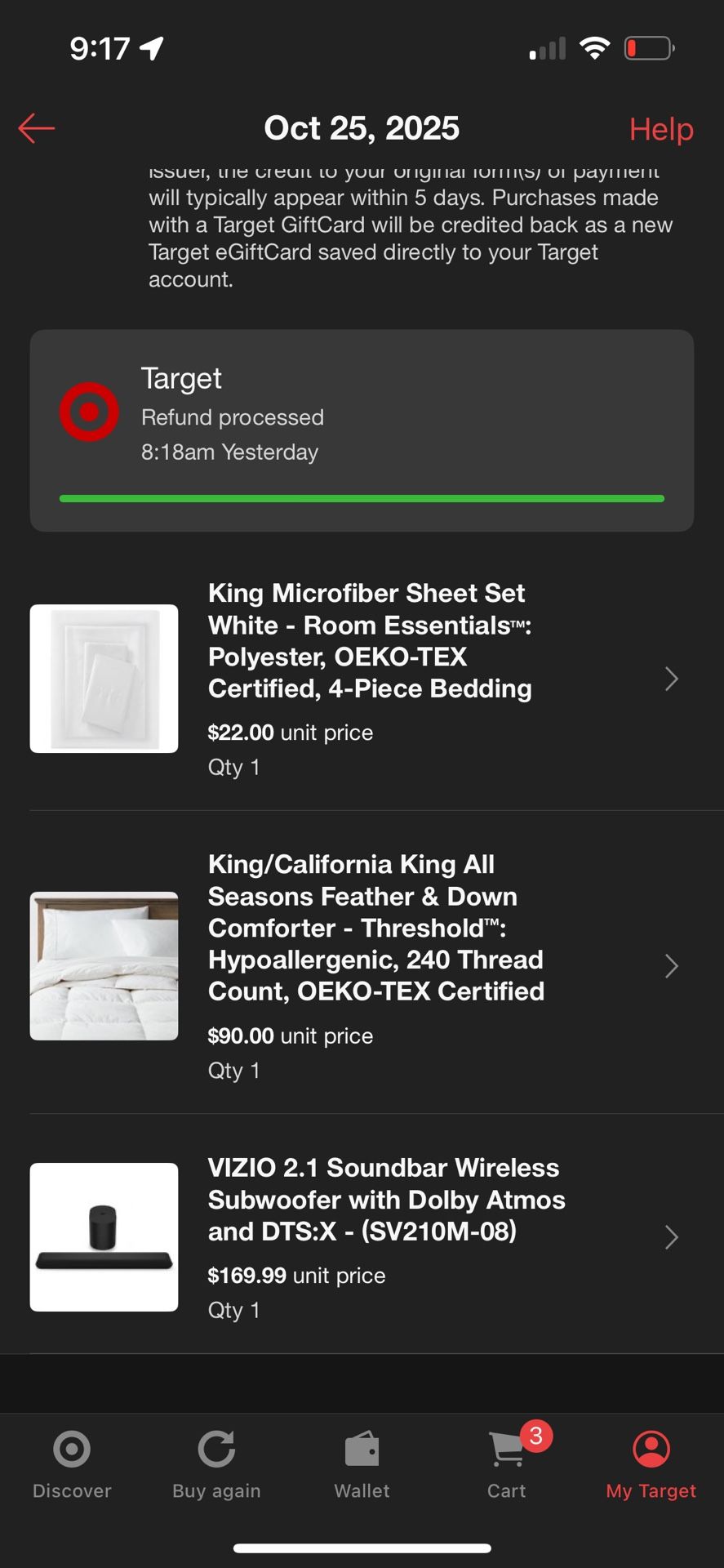Click the green refund progress bar
This screenshot has height=1568, width=724.
coord(362,498)
